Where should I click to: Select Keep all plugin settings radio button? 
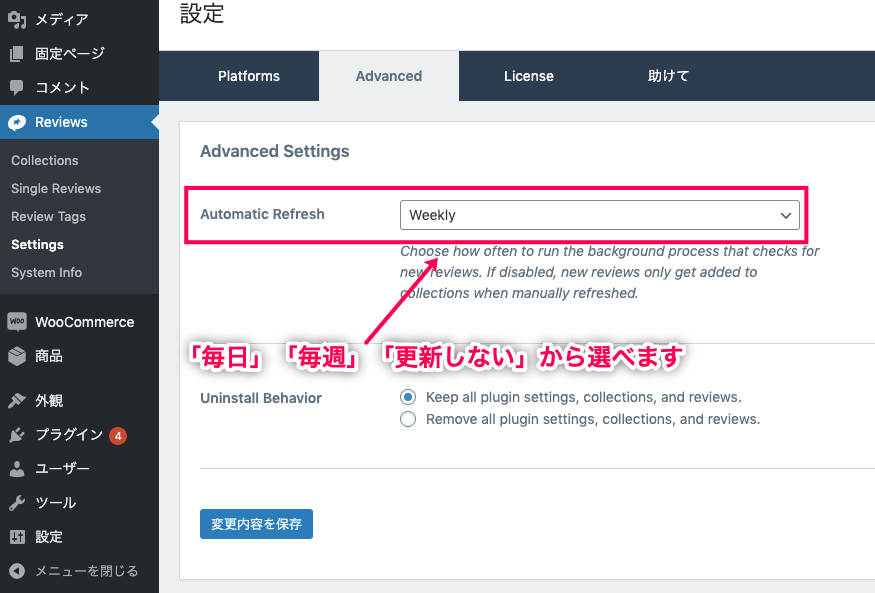click(408, 397)
